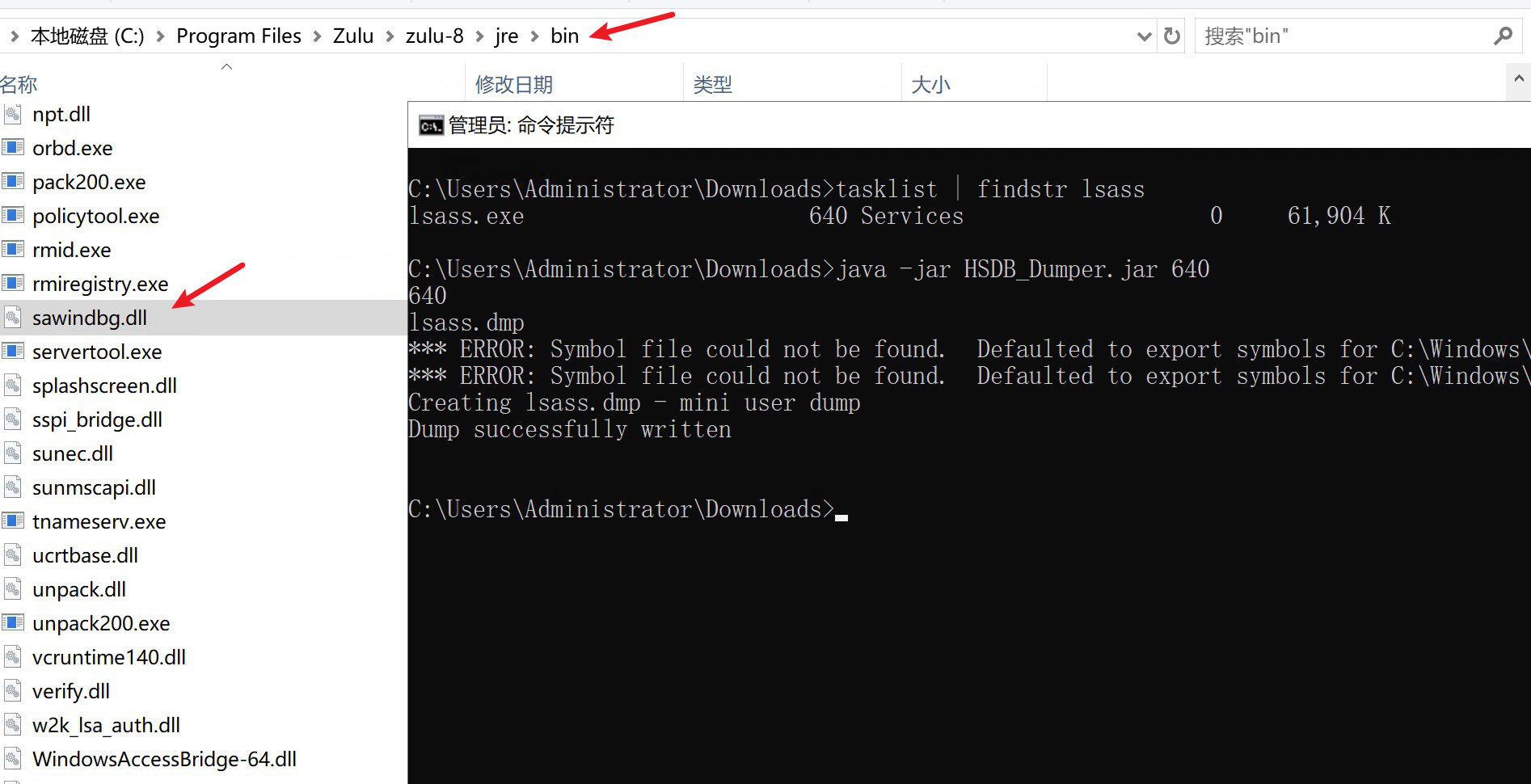Navigate to Zulu breadcrumb
The width and height of the screenshot is (1531, 784).
pyautogui.click(x=353, y=36)
